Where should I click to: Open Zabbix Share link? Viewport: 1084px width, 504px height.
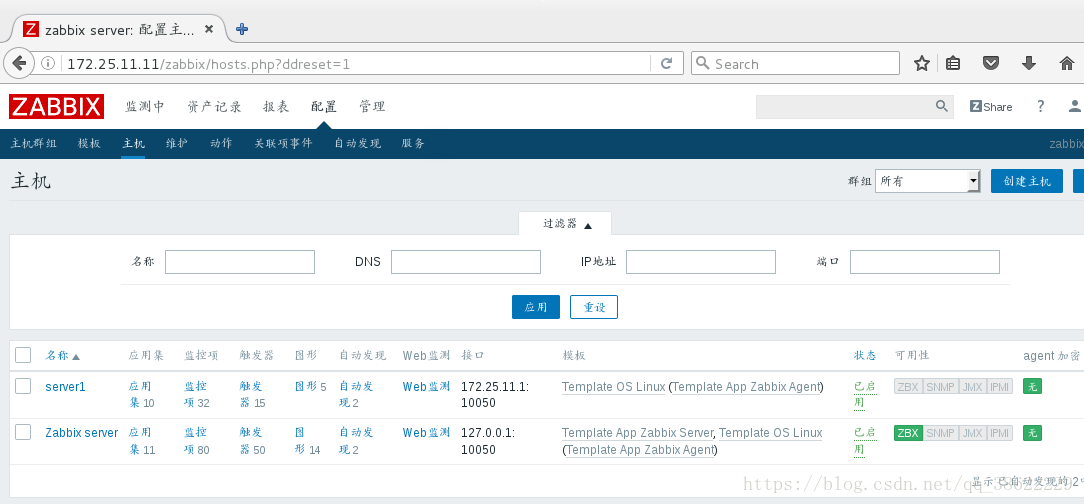[991, 106]
